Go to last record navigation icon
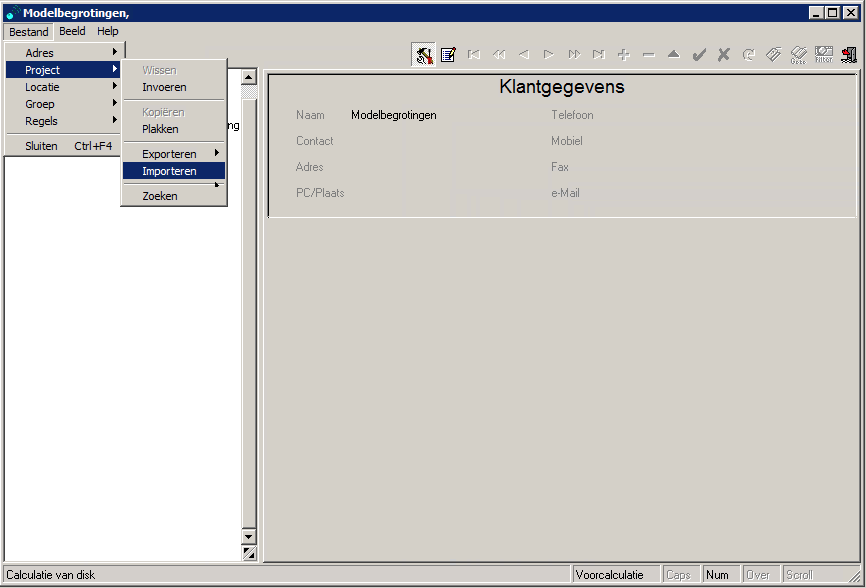 pos(599,55)
